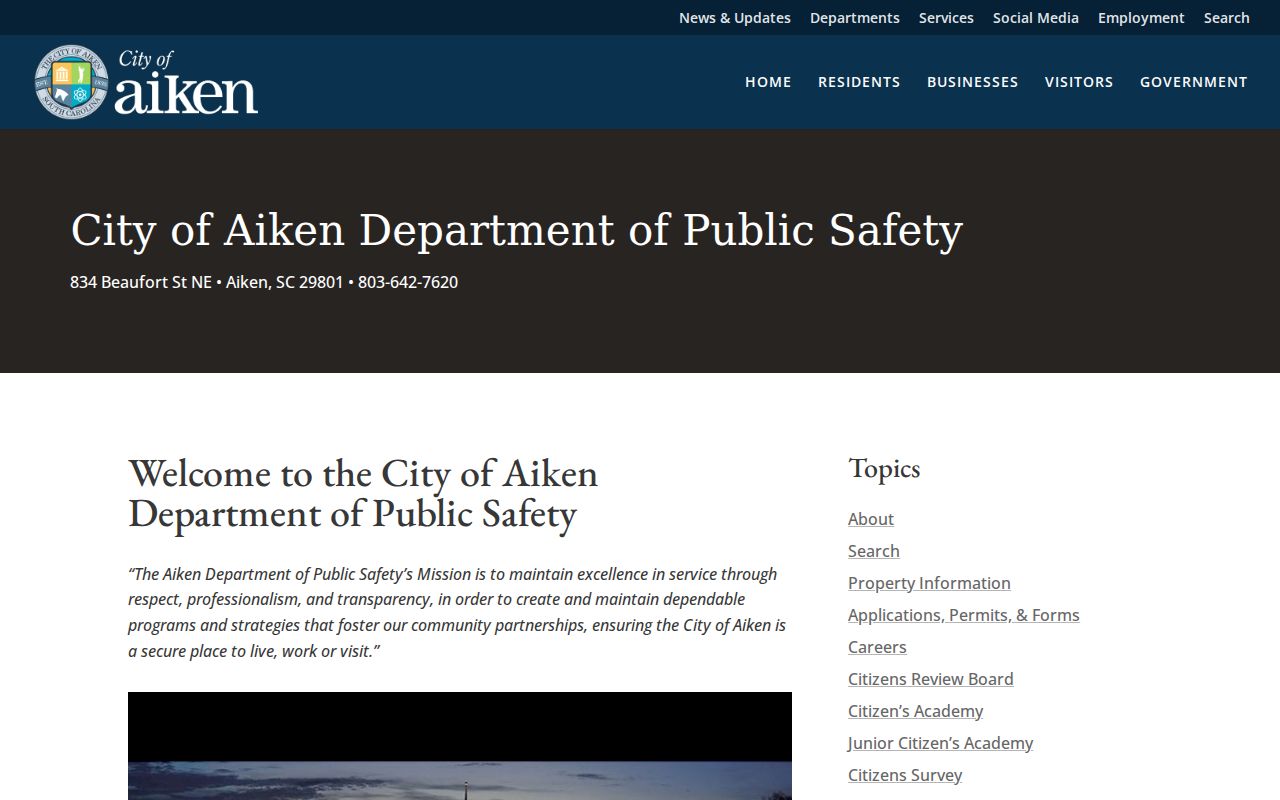This screenshot has height=800, width=1280.
Task: Open the Government menu
Action: coord(1194,82)
